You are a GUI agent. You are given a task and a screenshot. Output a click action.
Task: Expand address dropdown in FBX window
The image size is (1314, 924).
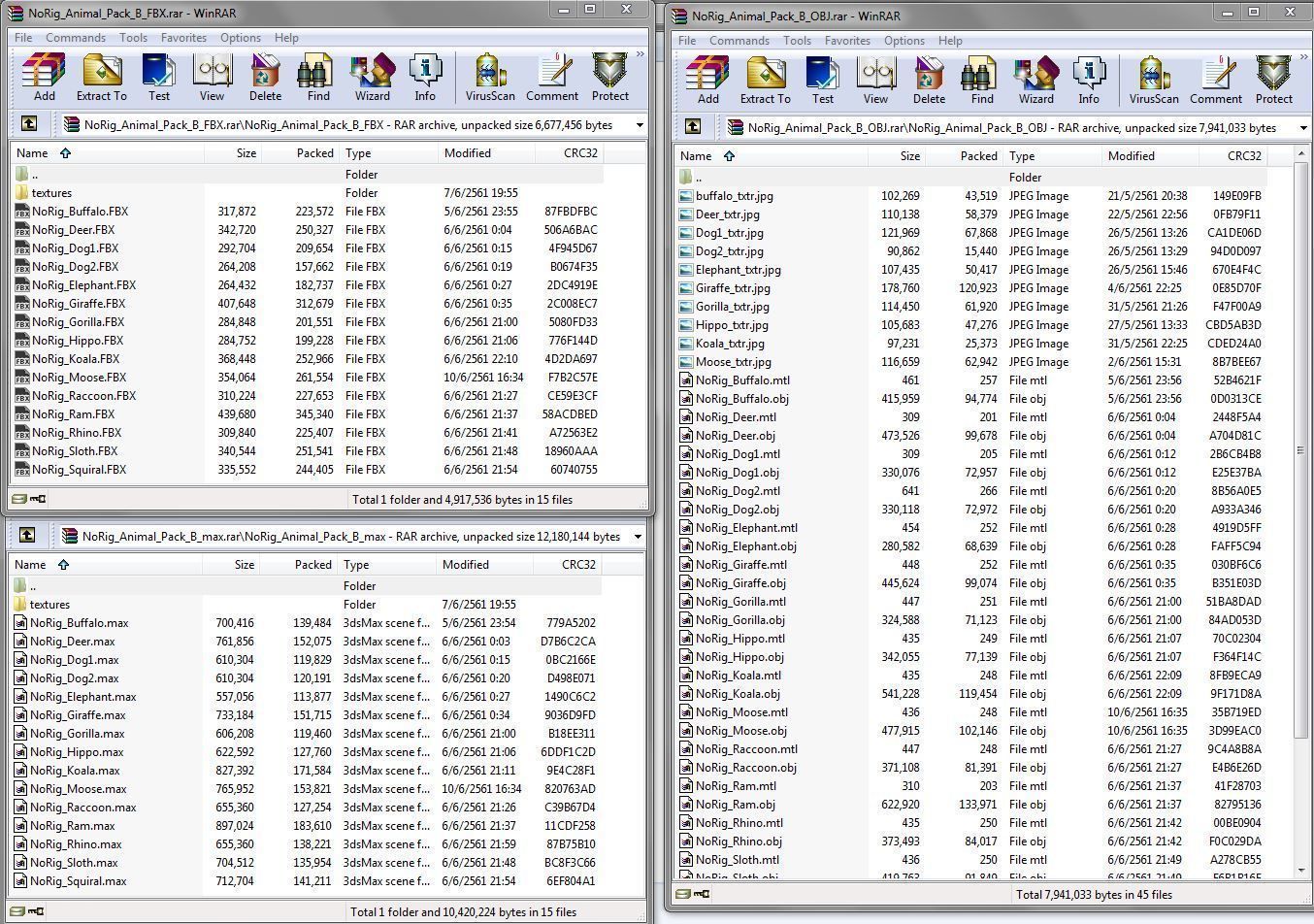pyautogui.click(x=640, y=125)
